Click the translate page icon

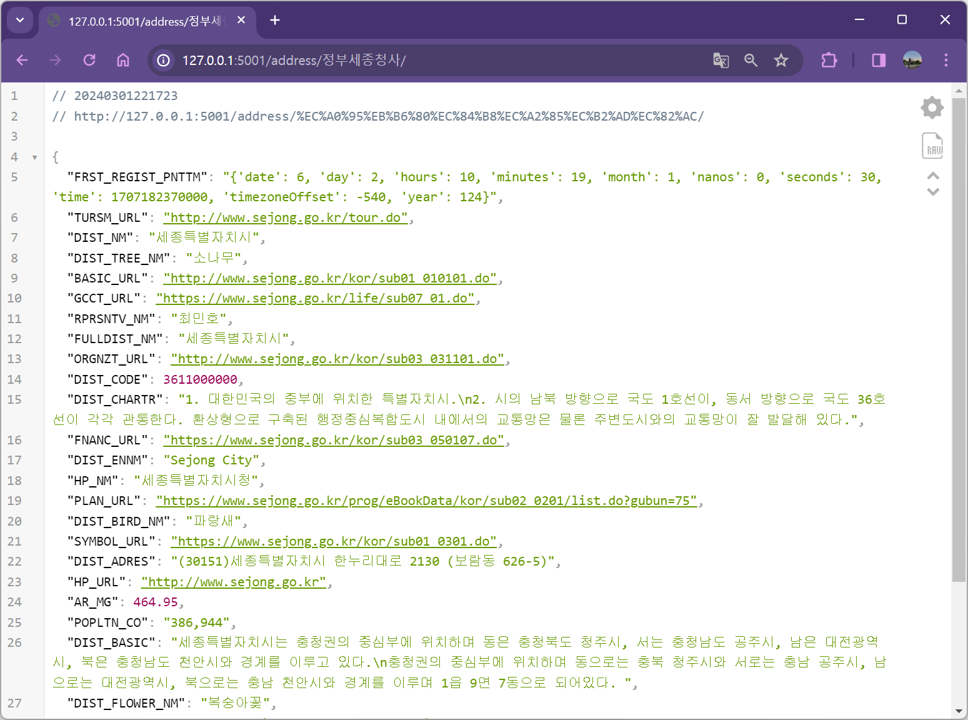point(720,61)
